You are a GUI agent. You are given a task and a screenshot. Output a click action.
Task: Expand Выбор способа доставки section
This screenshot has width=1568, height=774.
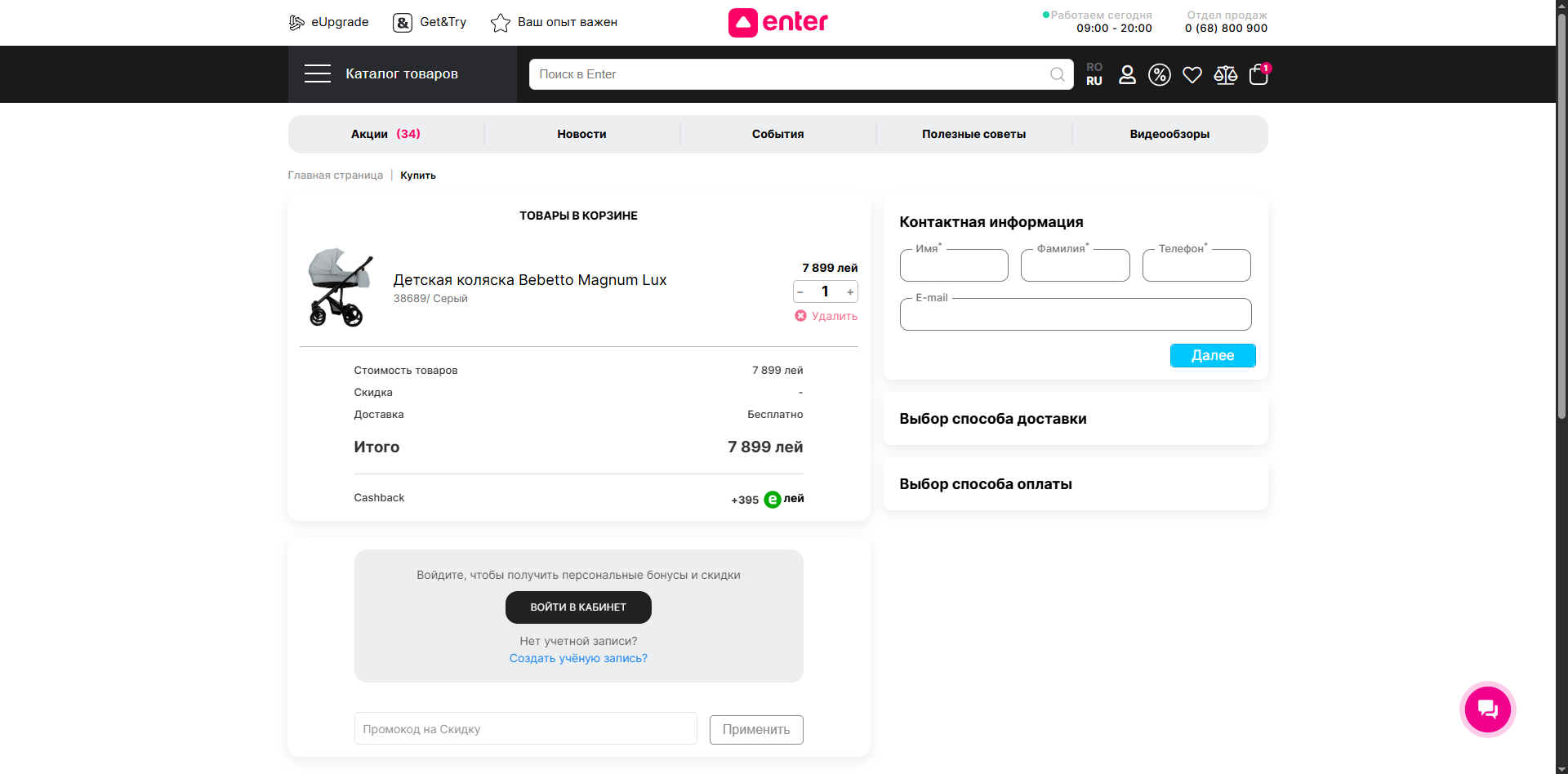(1075, 419)
